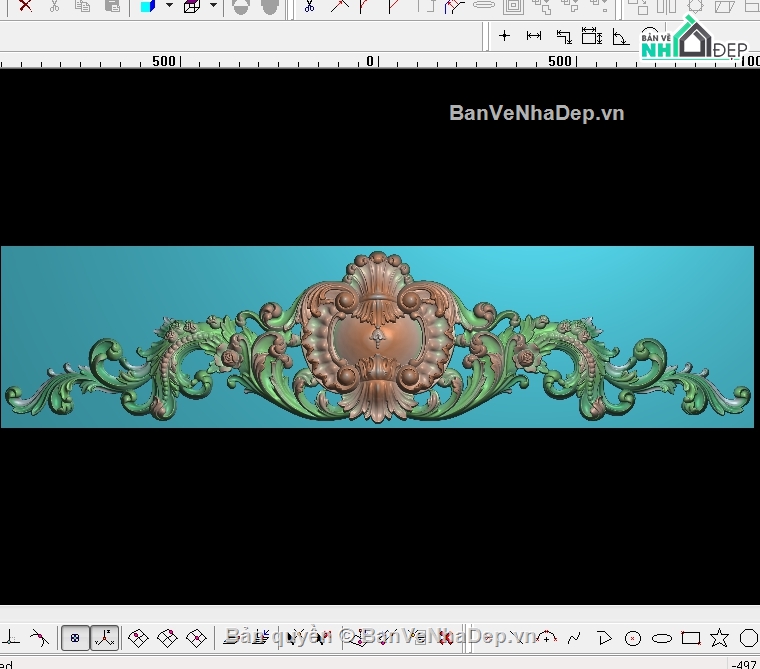Select the closed polyline arrow-shaped tool
Image resolution: width=760 pixels, height=669 pixels.
point(603,638)
